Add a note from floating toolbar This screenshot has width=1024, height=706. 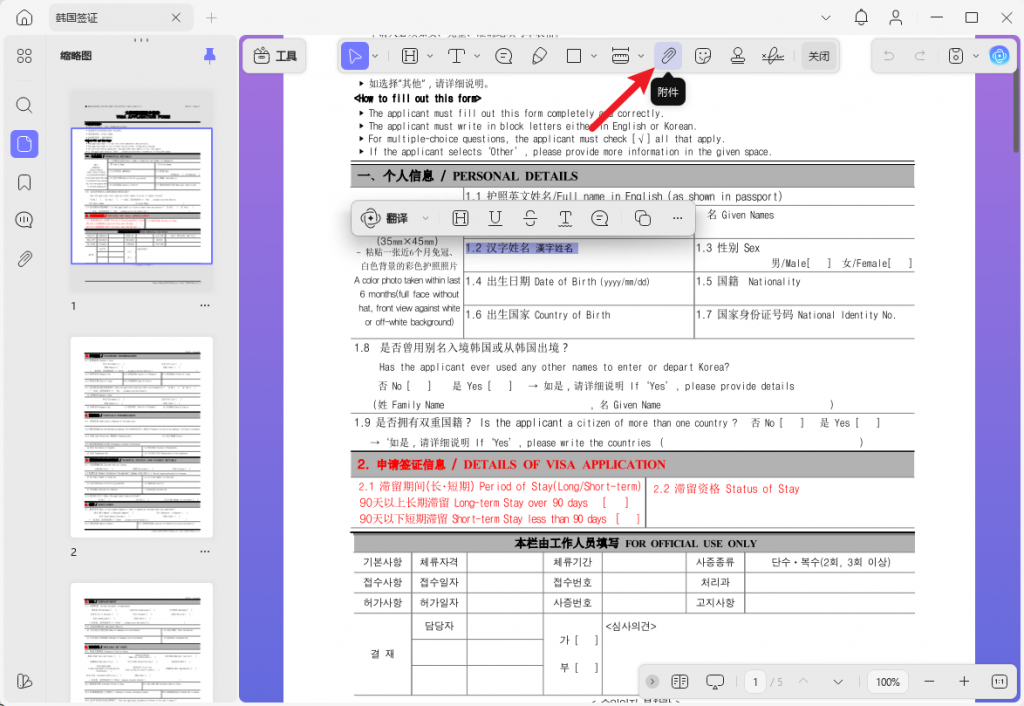click(600, 218)
